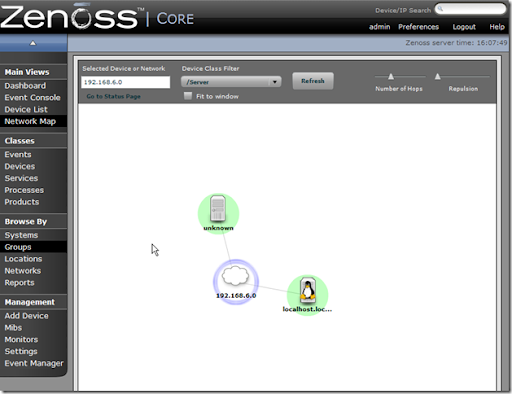The height and width of the screenshot is (394, 512).
Task: Click the Refresh button
Action: click(x=313, y=81)
